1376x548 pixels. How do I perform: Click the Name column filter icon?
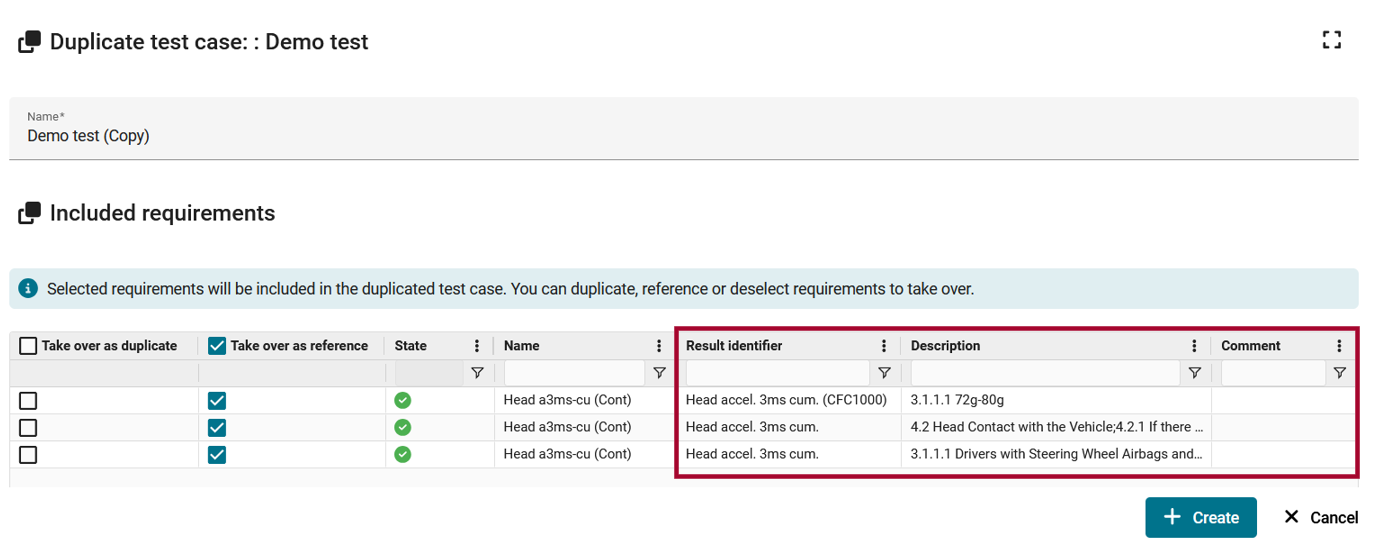659,373
